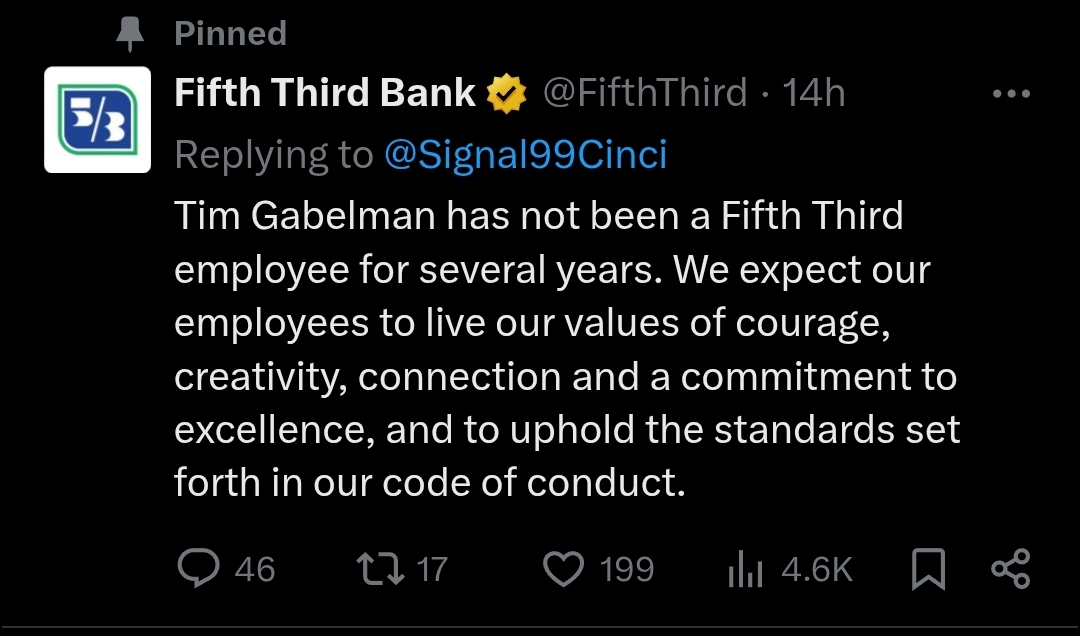Open the three-dot more options menu
1080x636 pixels.
coord(1010,95)
